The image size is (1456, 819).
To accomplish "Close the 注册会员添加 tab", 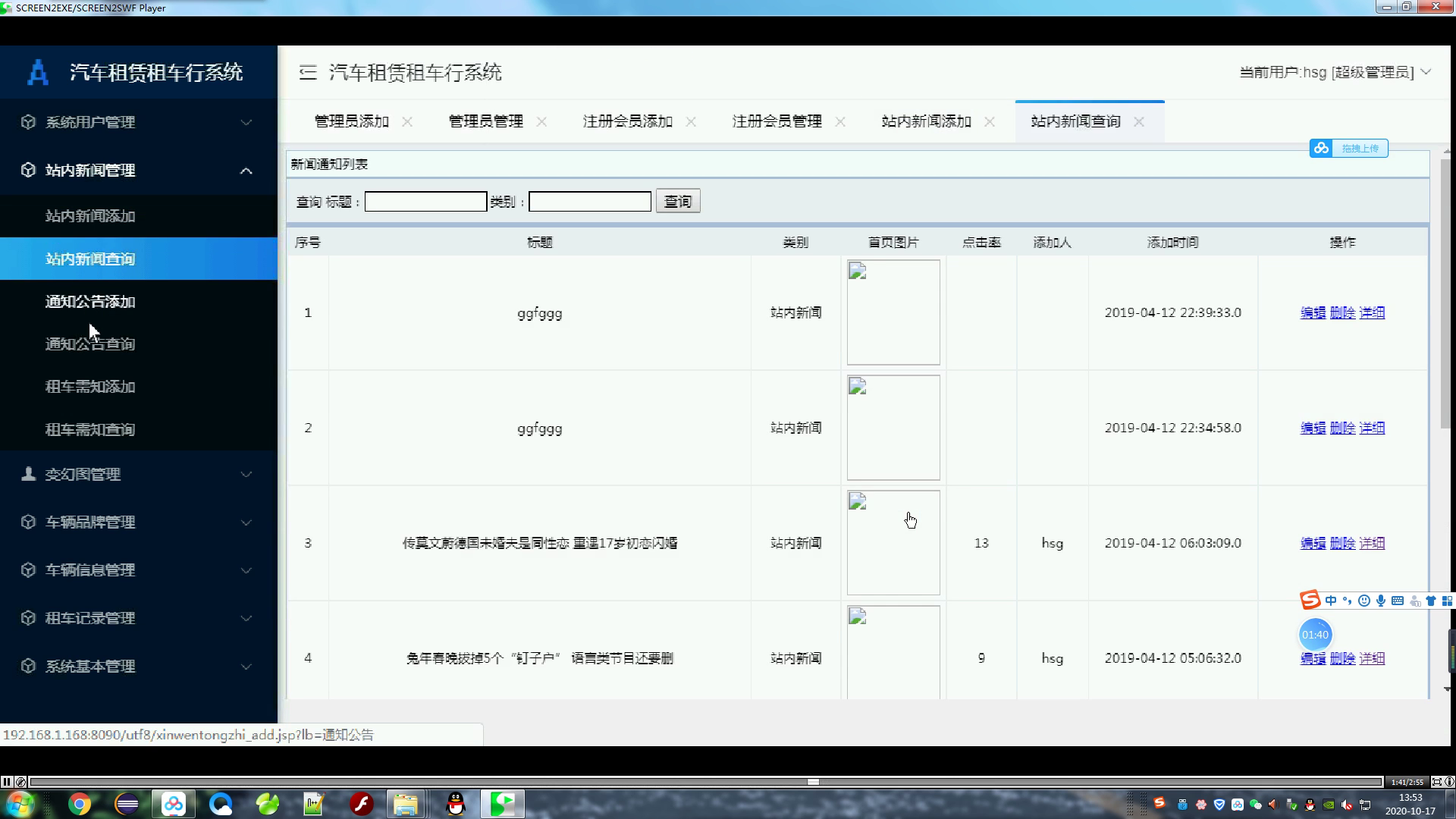I will (x=691, y=121).
